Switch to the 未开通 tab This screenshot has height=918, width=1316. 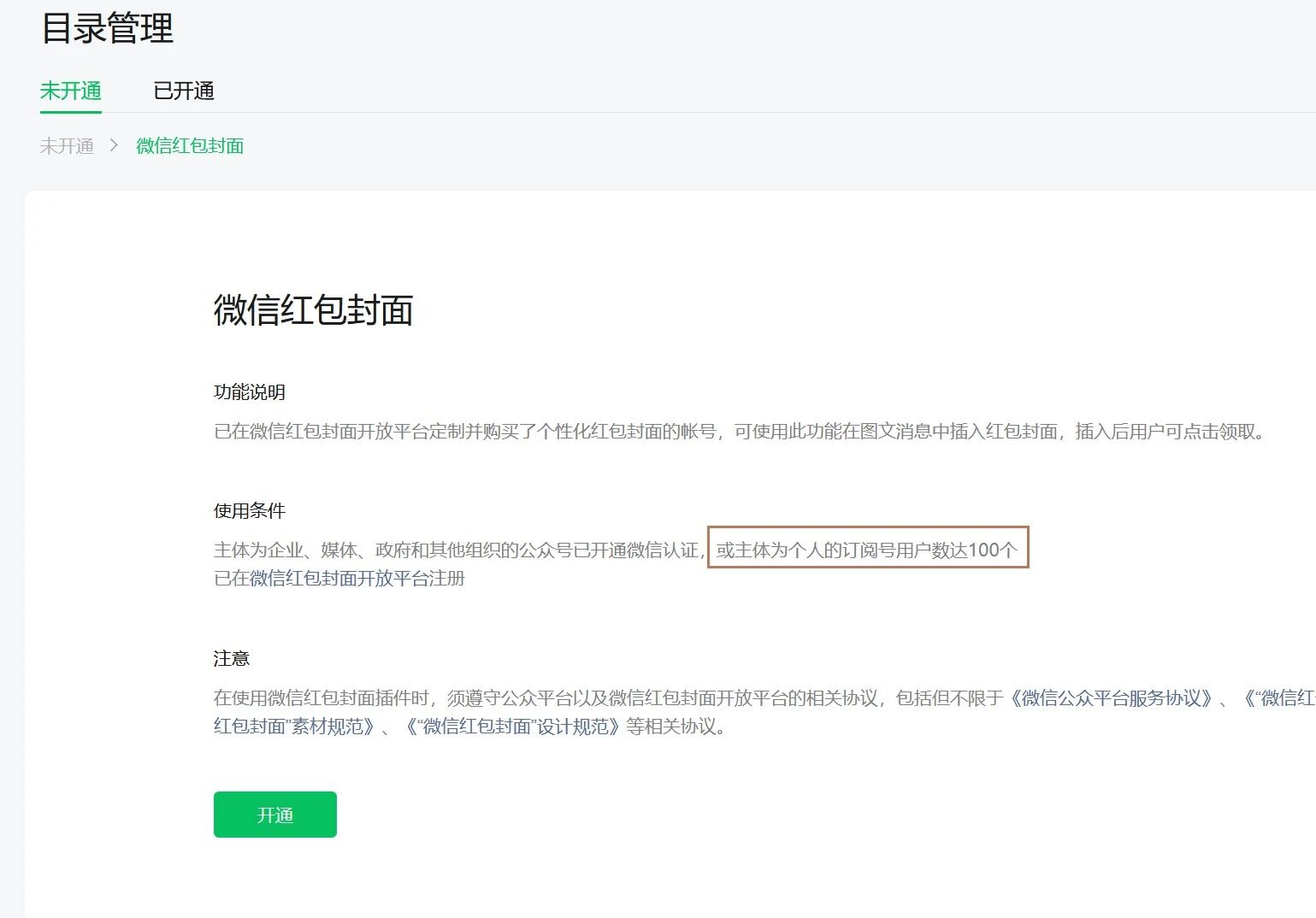[71, 91]
